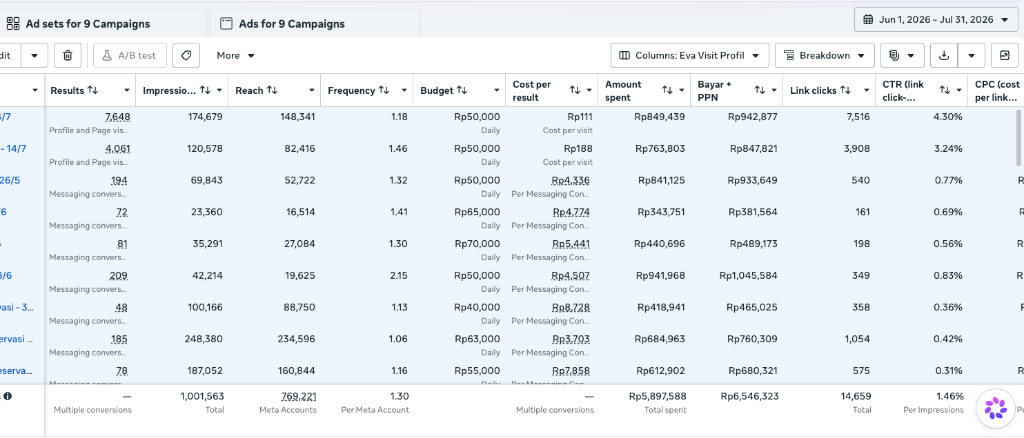Open the Meta AI assistant floating icon
The image size is (1024, 438).
pos(996,408)
